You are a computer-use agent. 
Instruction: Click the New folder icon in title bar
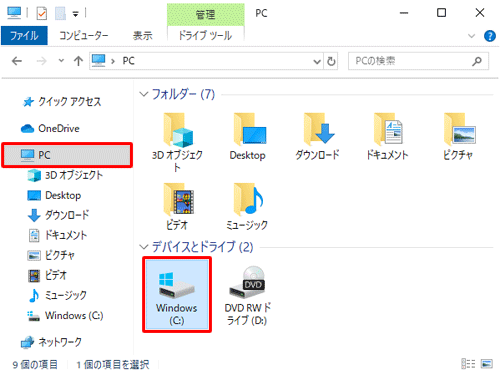[x=60, y=13]
